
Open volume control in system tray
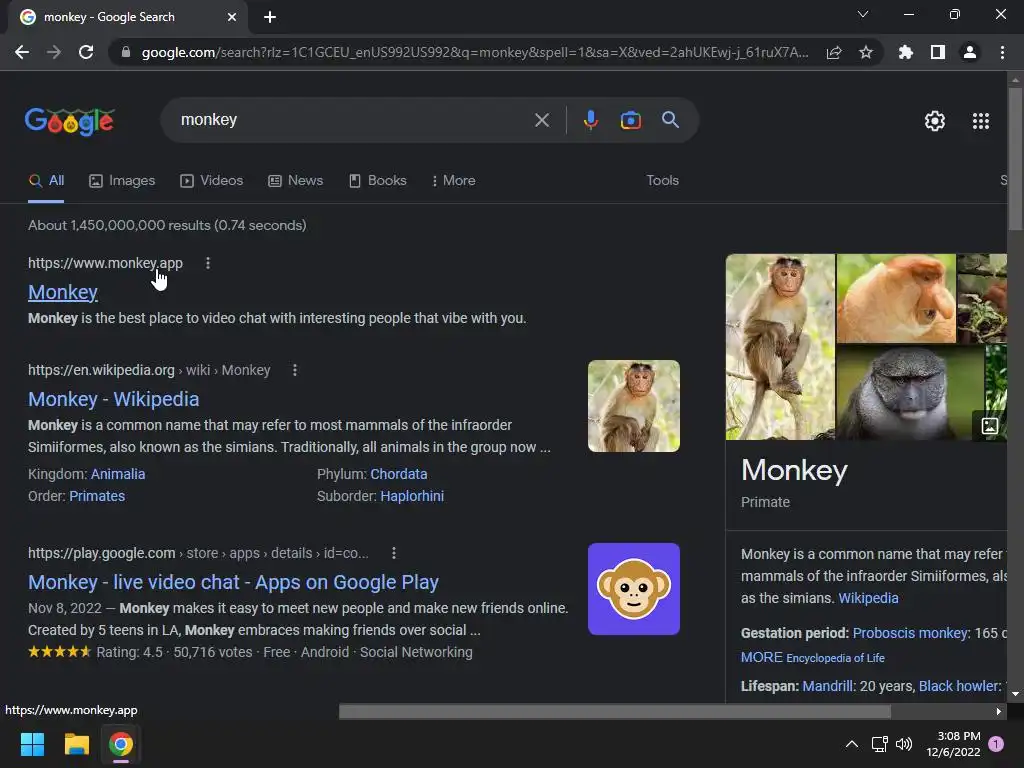pyautogui.click(x=904, y=744)
